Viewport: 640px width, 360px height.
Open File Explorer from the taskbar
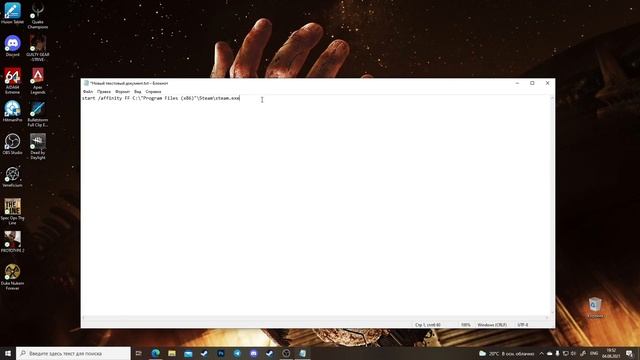172,353
